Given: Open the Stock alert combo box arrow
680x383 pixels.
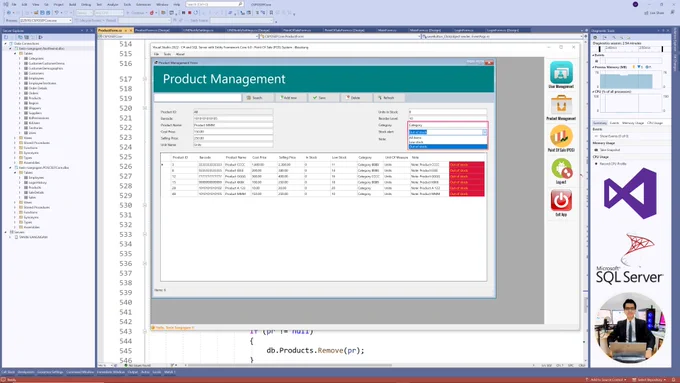Looking at the screenshot, I should (484, 132).
